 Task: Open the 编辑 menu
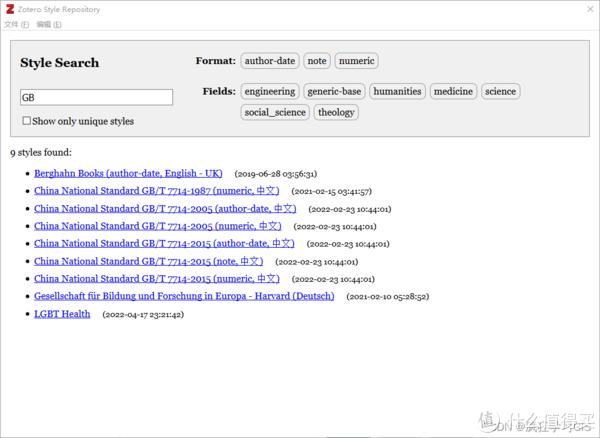pos(49,24)
